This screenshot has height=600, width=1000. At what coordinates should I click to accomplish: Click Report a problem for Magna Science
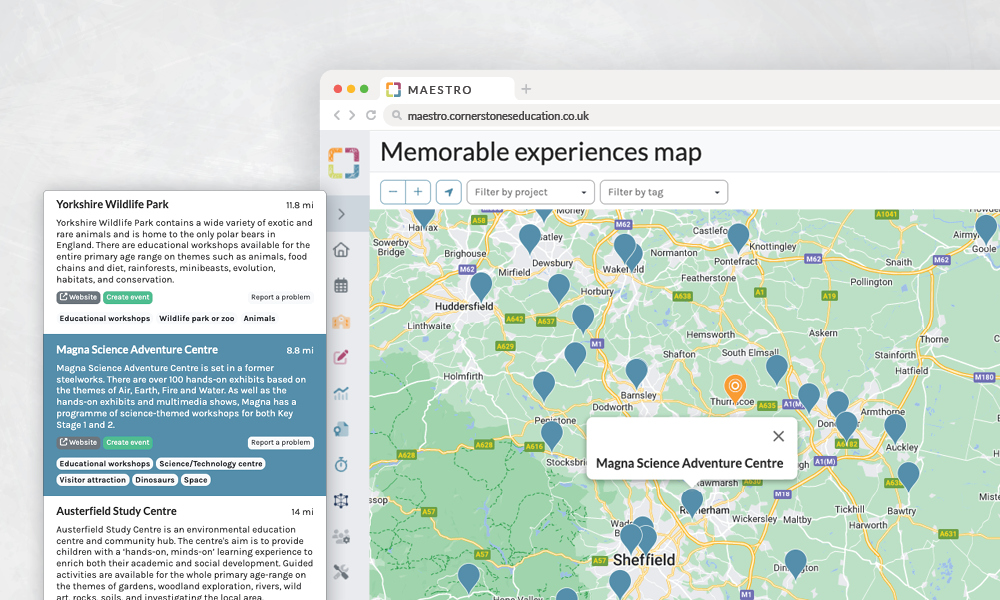(280, 443)
